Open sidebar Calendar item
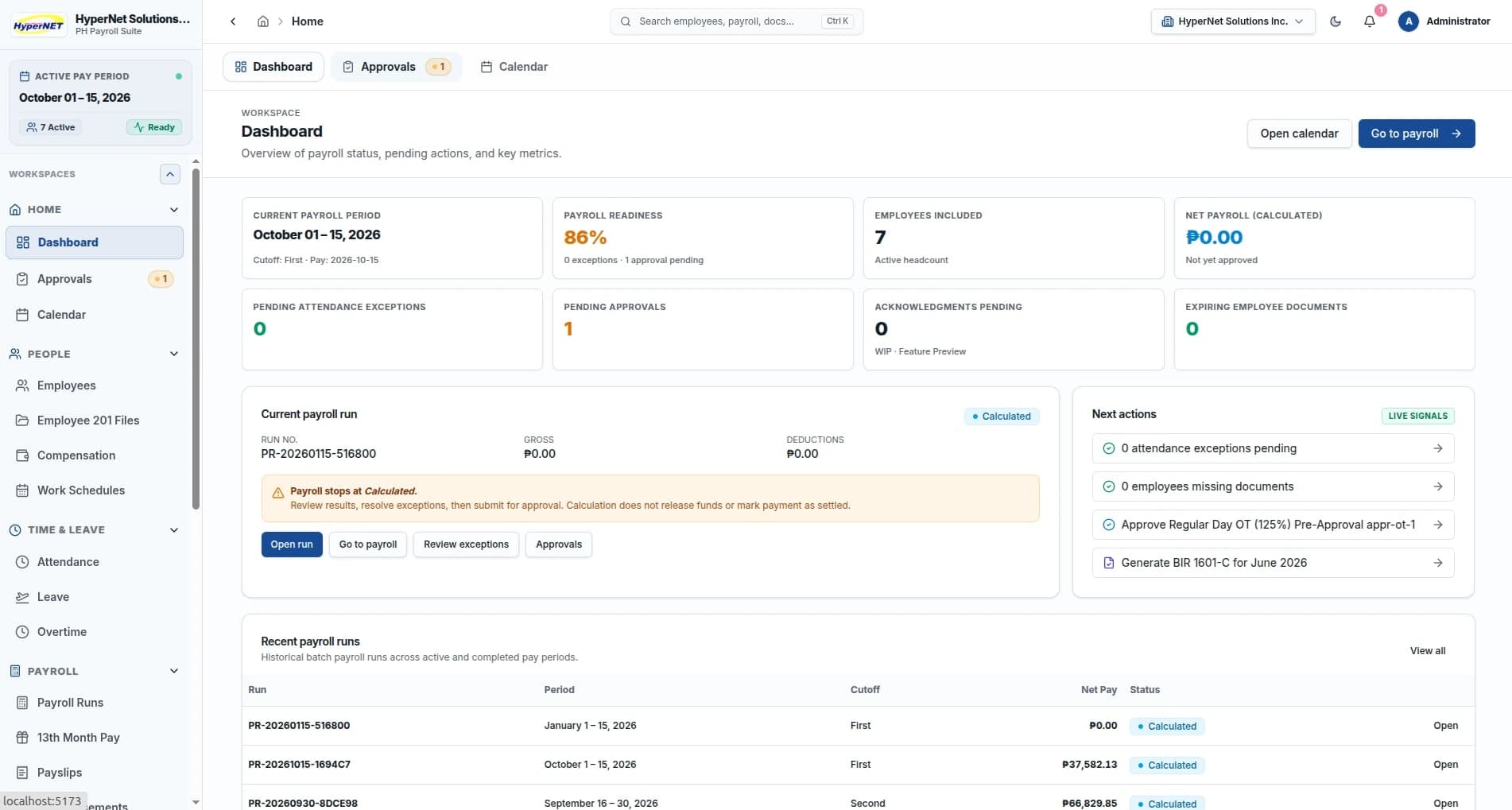Screen dimensions: 1512x810 95,315
